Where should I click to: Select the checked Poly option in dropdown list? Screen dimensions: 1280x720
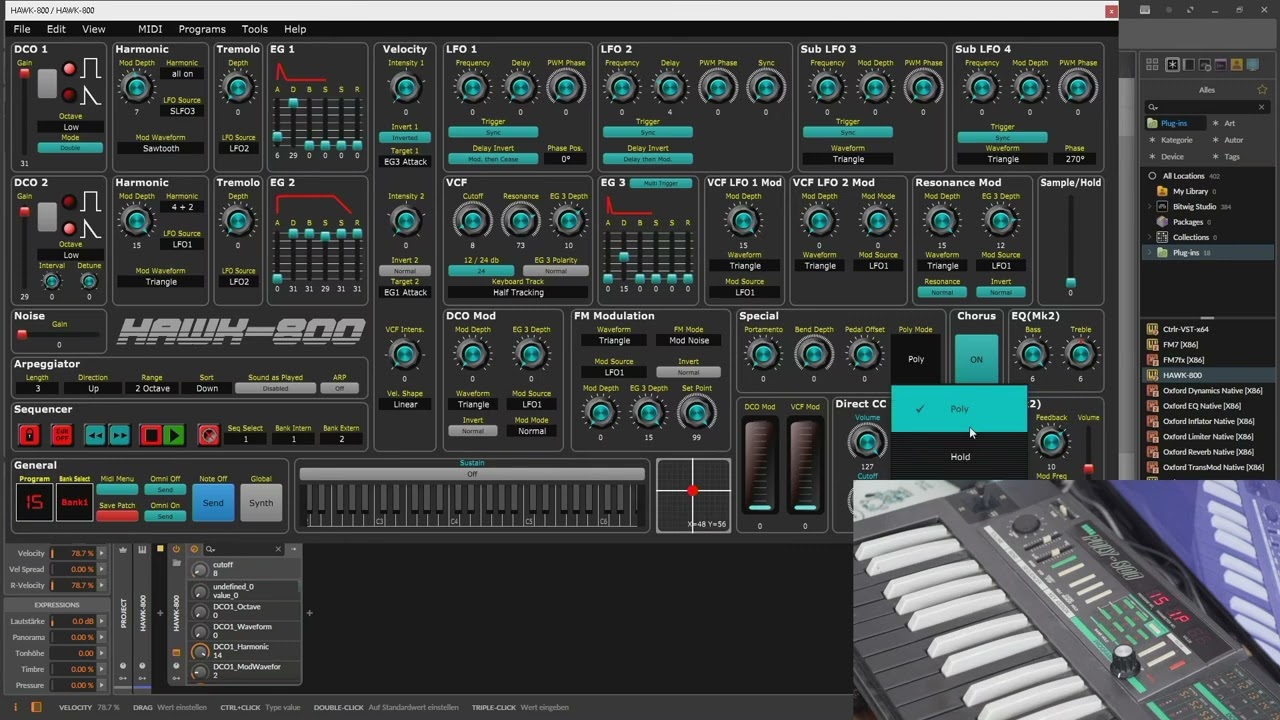pos(959,409)
